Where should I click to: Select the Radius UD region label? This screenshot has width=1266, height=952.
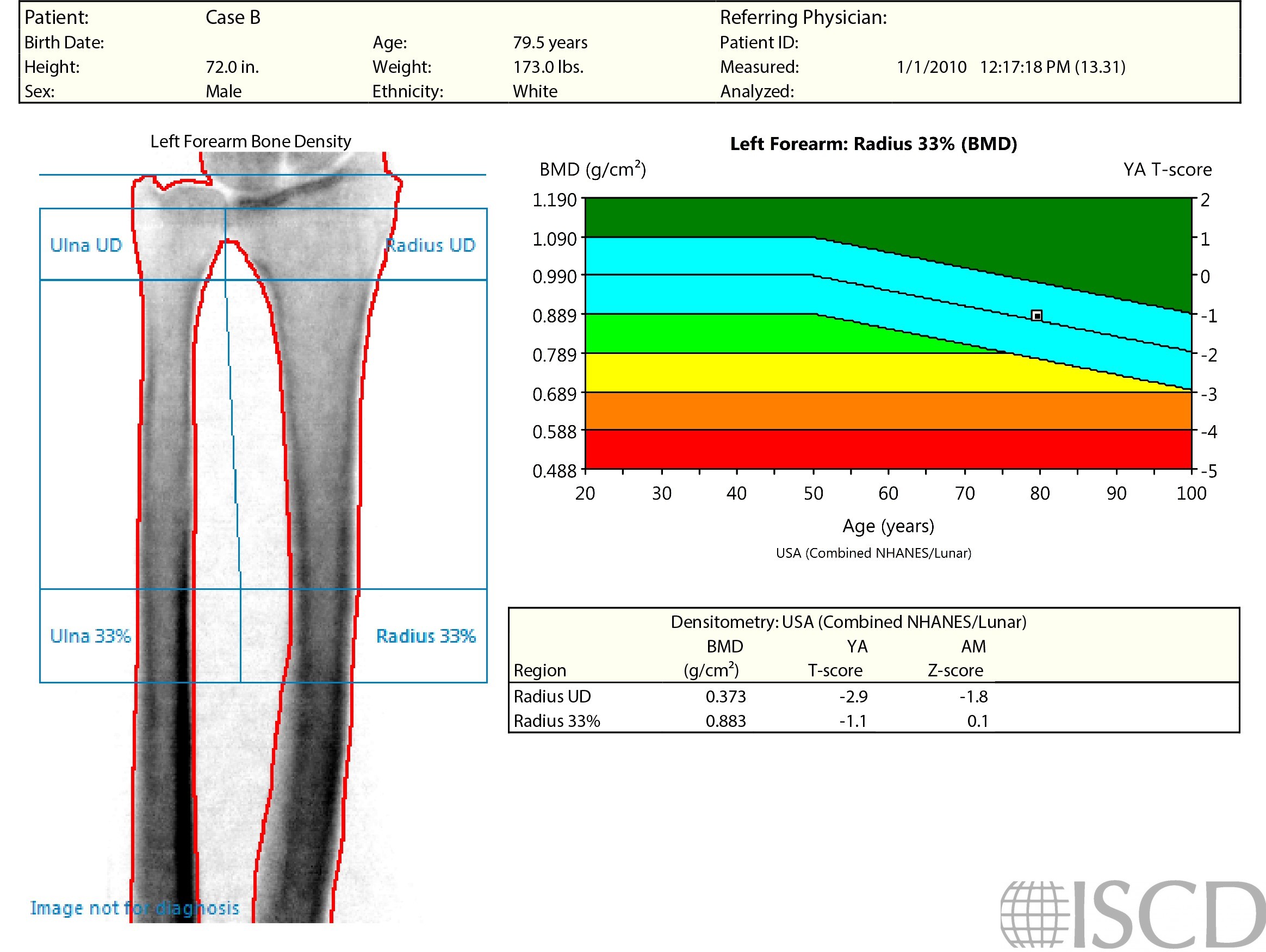point(430,245)
